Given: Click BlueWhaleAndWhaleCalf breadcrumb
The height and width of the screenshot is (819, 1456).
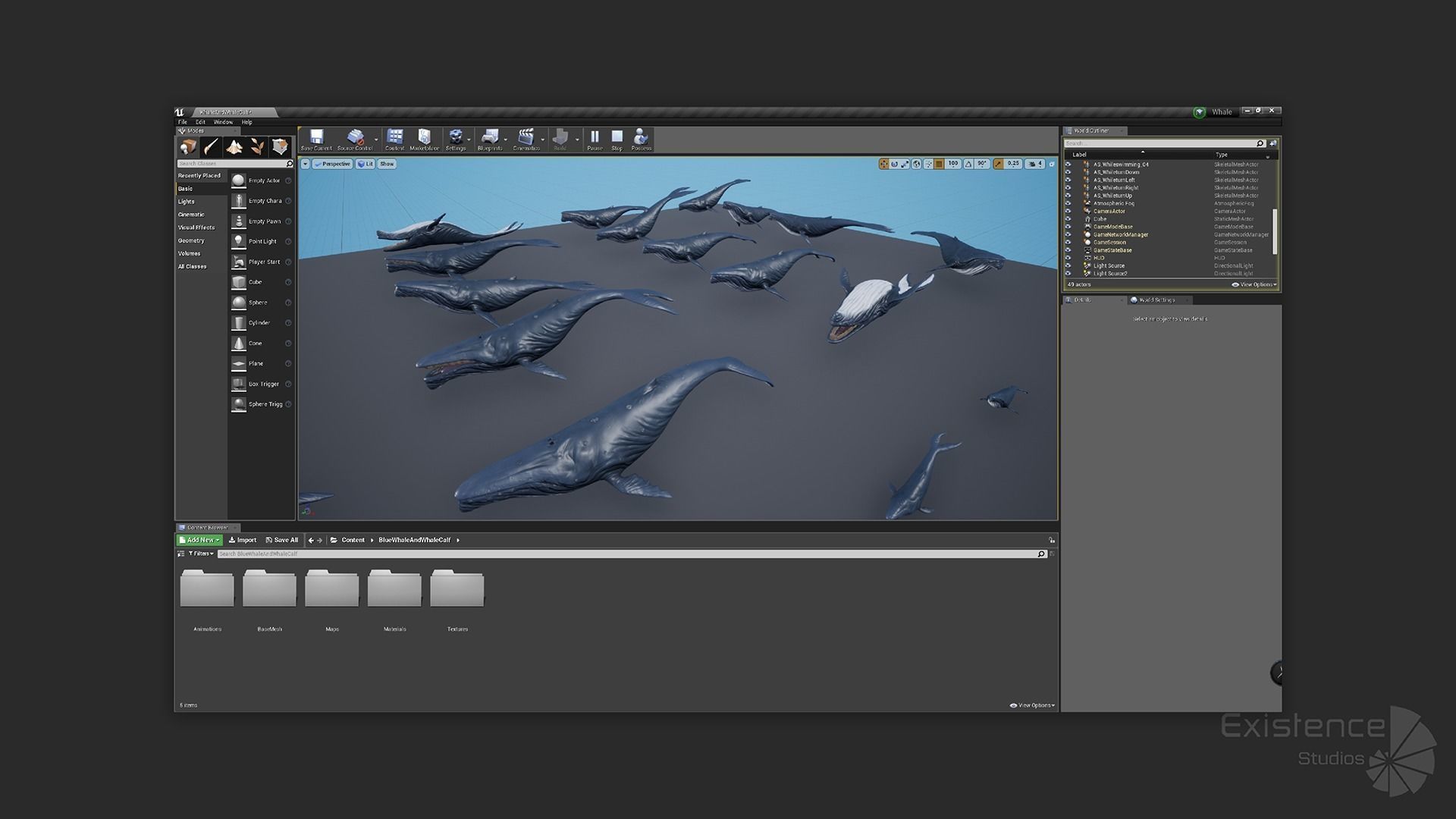Looking at the screenshot, I should 414,540.
